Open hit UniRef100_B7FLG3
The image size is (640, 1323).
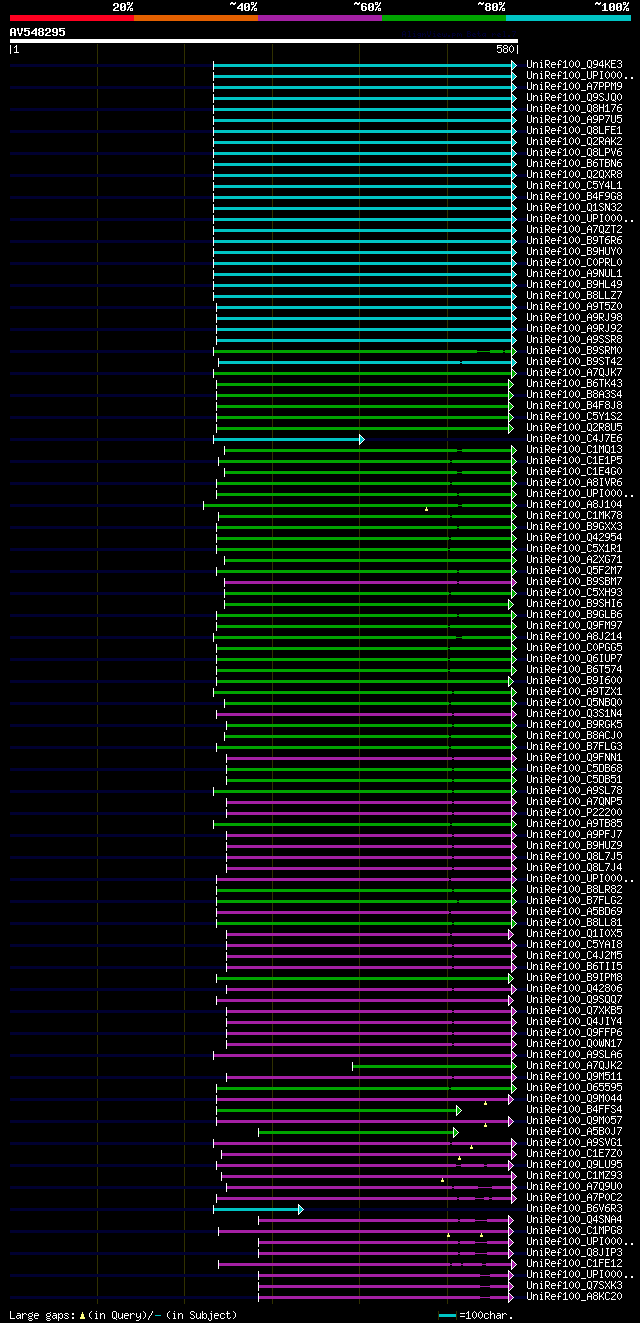574,747
